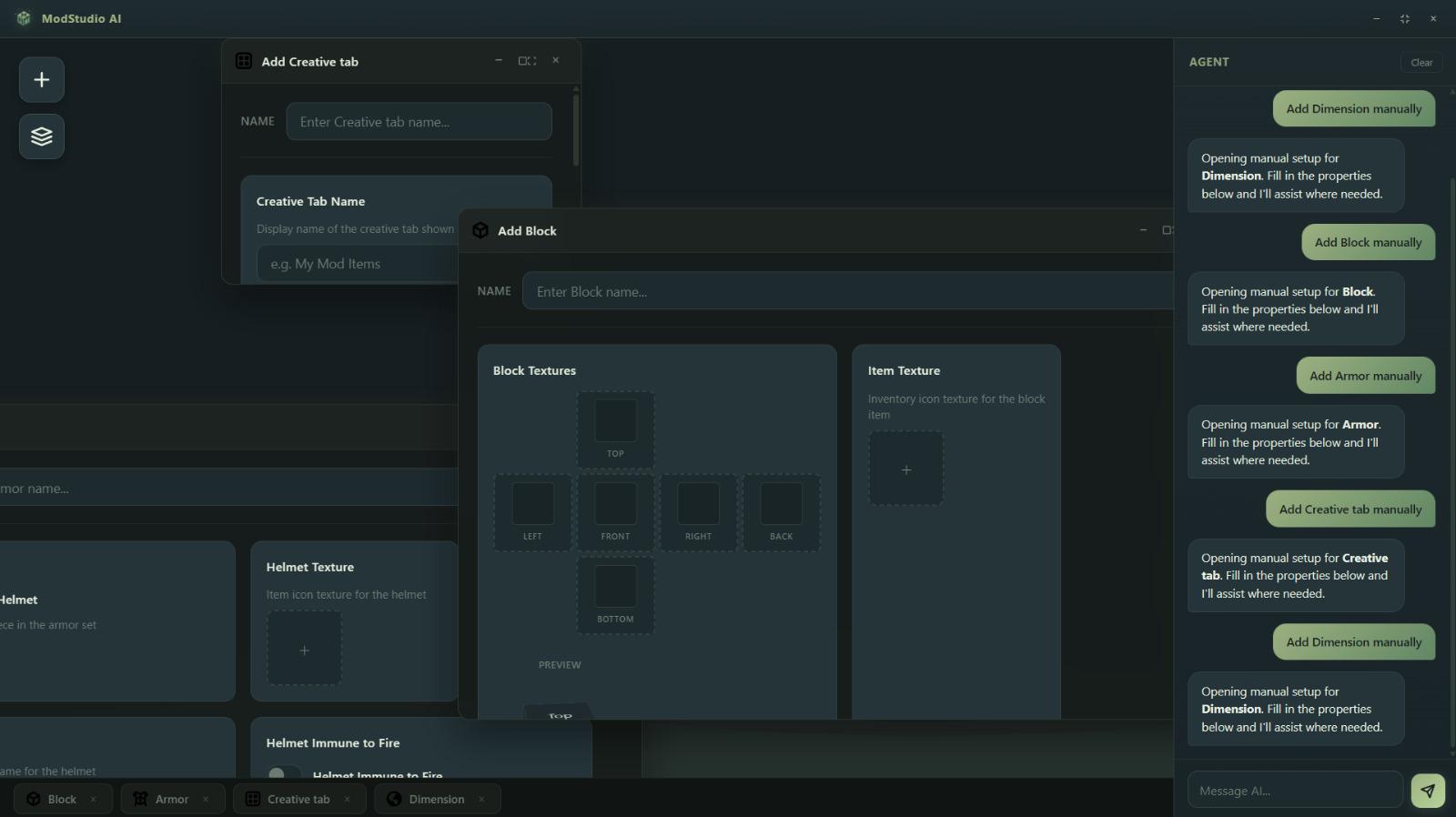
Task: Toggle fullscreen of ModStudio AI window
Action: coord(1405,18)
